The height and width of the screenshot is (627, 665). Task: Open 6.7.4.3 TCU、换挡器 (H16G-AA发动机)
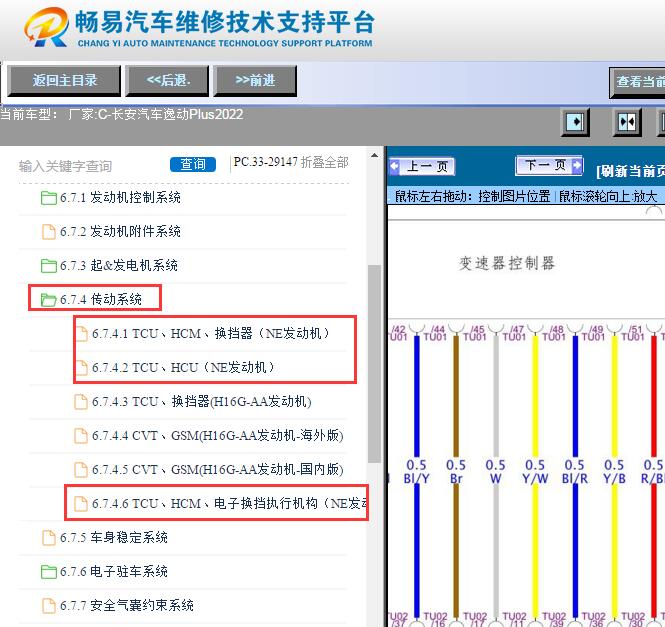point(202,401)
